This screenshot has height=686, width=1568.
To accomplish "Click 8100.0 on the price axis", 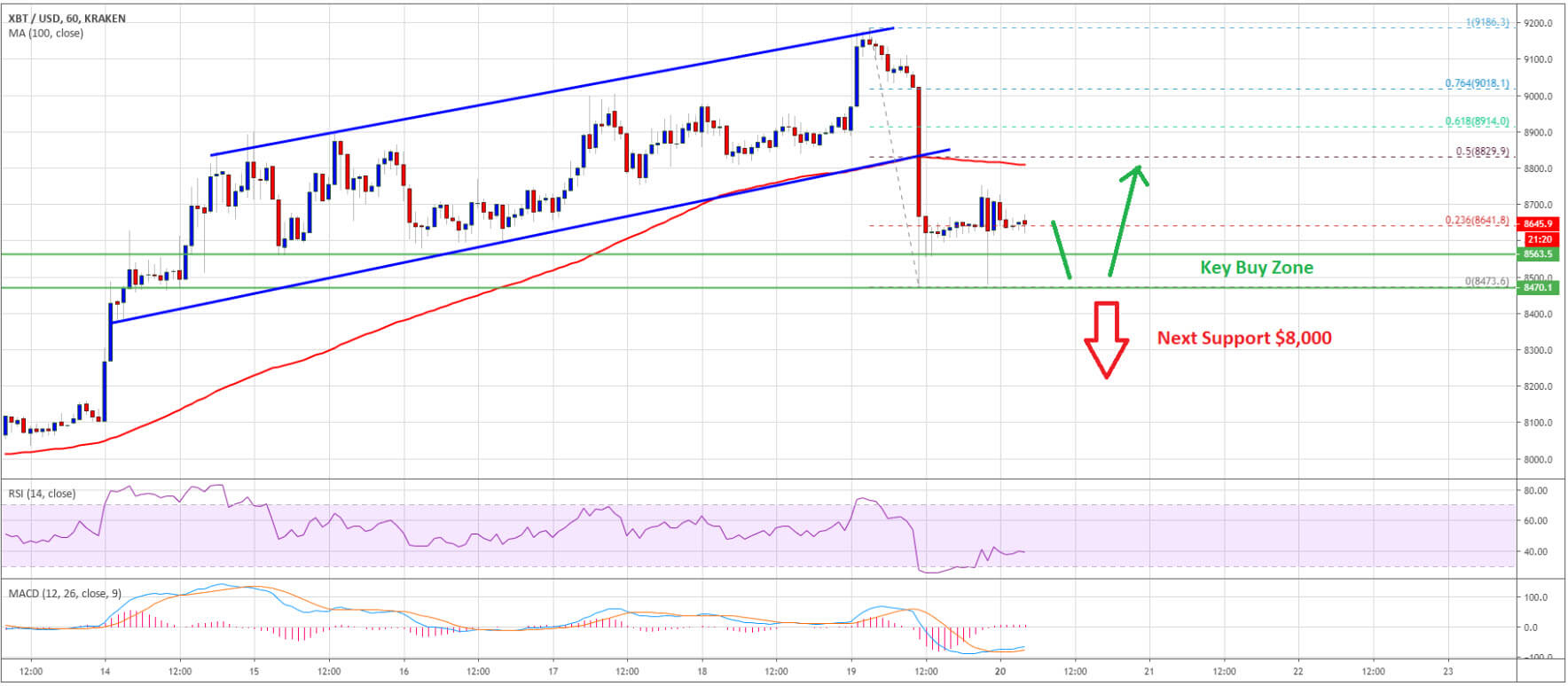I will click(x=1539, y=423).
